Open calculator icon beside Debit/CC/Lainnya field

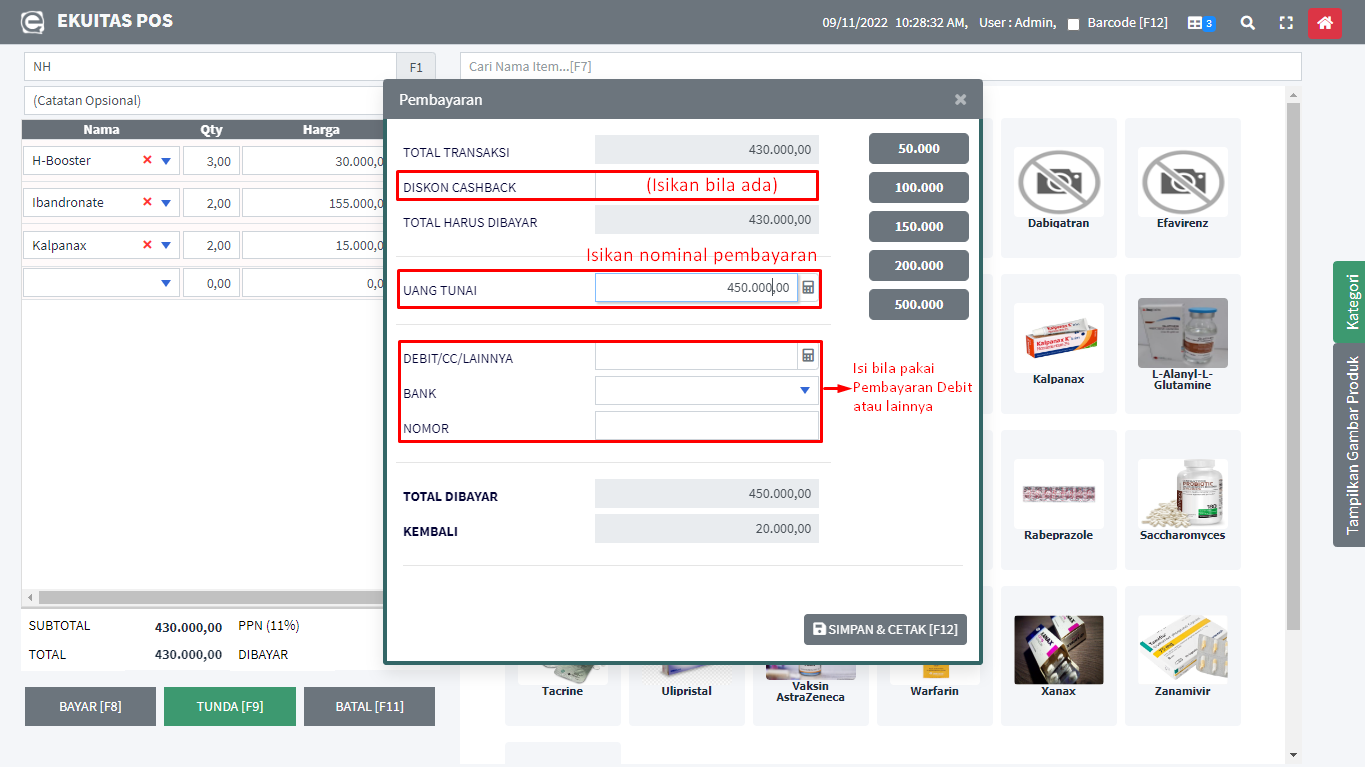(x=808, y=356)
